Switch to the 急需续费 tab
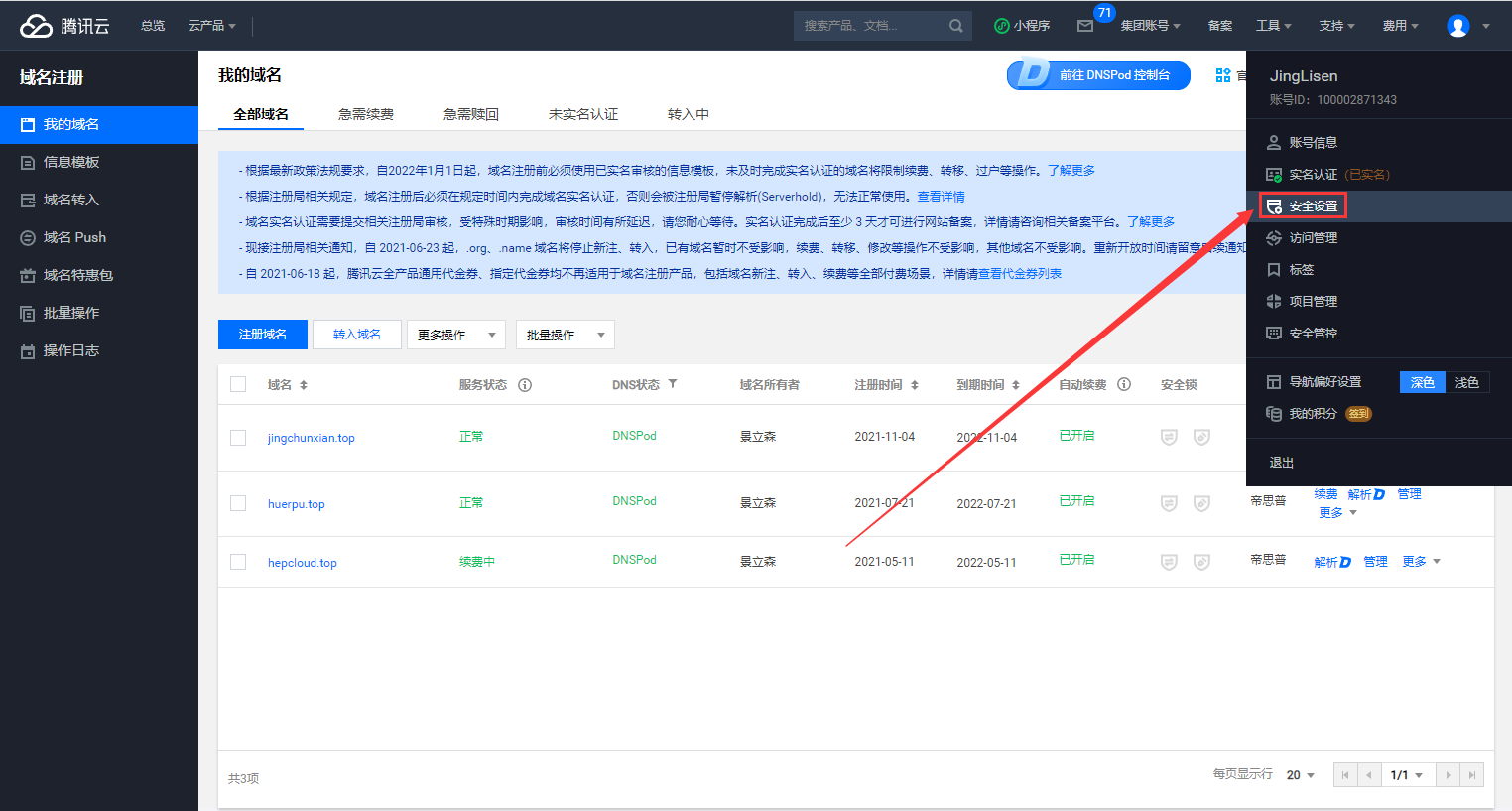Image resolution: width=1512 pixels, height=811 pixels. click(x=366, y=114)
